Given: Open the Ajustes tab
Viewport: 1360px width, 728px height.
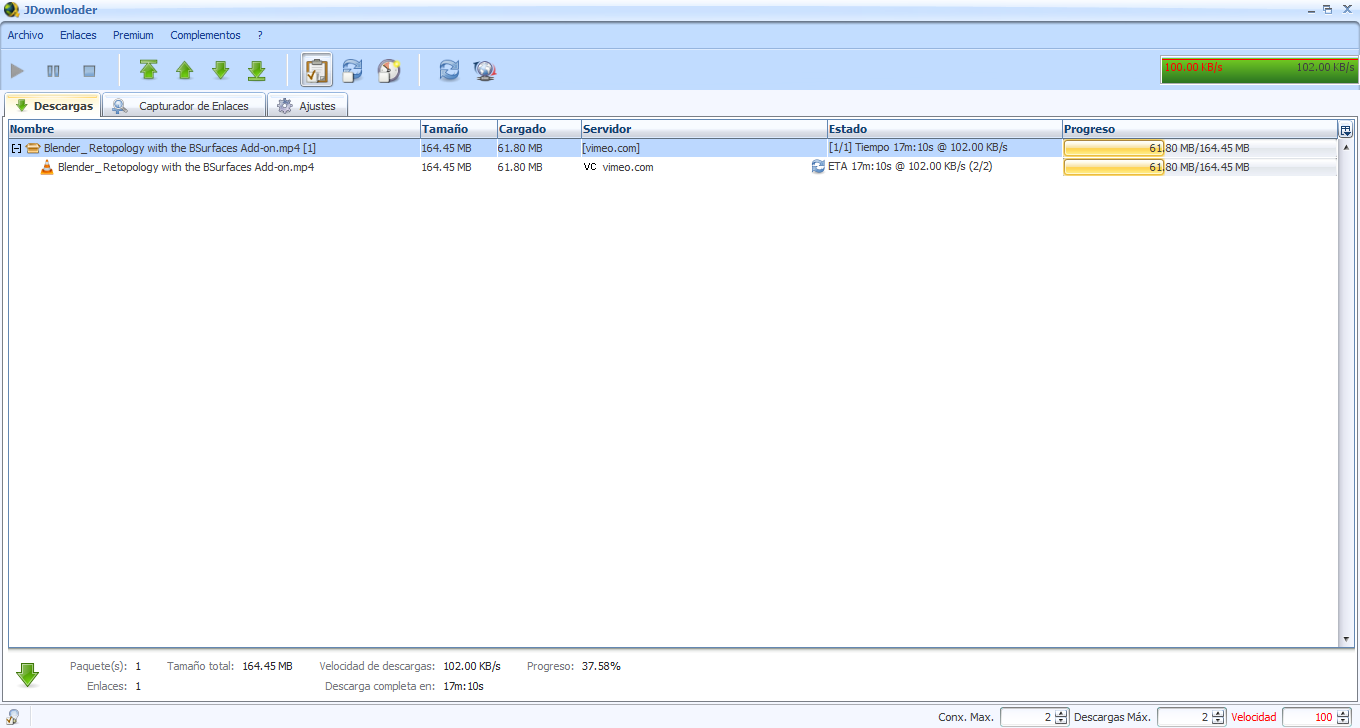Looking at the screenshot, I should (x=307, y=106).
